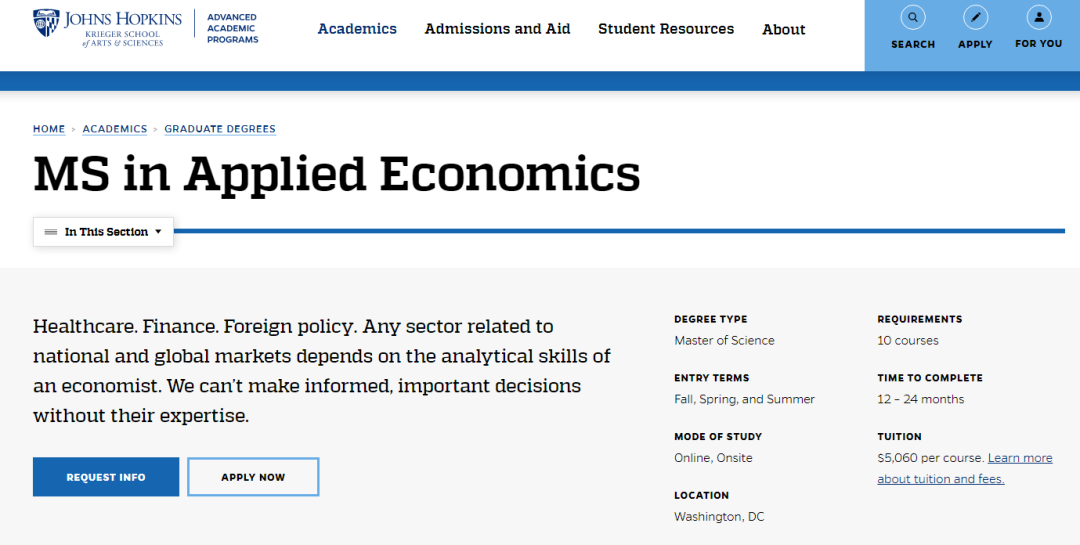Go to the Academics breadcrumb link

[x=115, y=129]
